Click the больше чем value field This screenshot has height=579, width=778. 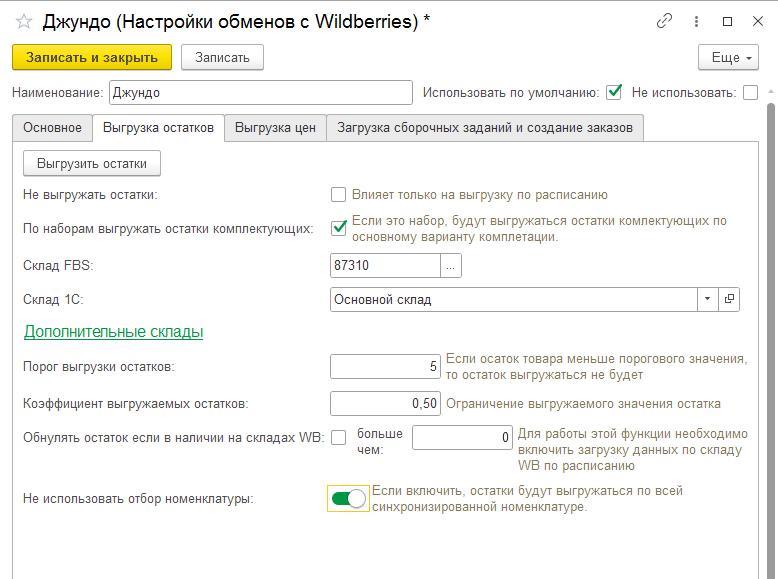click(x=462, y=438)
